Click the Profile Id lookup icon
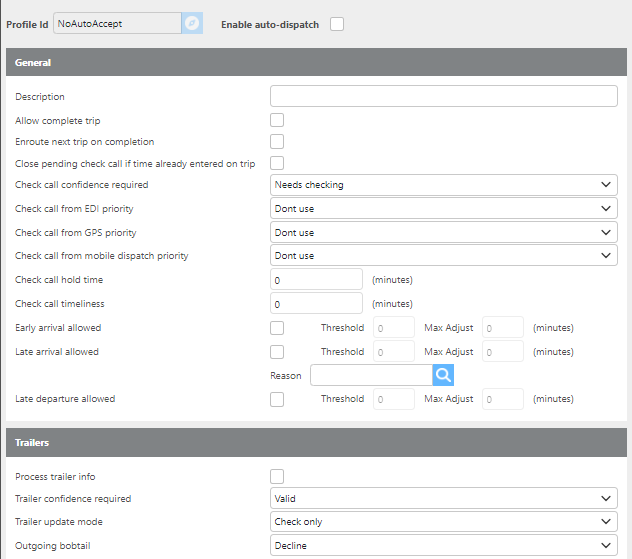The image size is (632, 559). coord(192,23)
